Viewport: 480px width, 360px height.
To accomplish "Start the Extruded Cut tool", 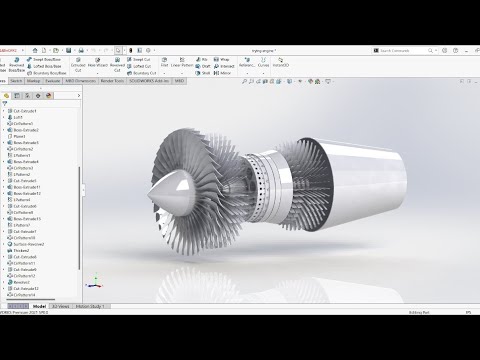I will tap(78, 64).
